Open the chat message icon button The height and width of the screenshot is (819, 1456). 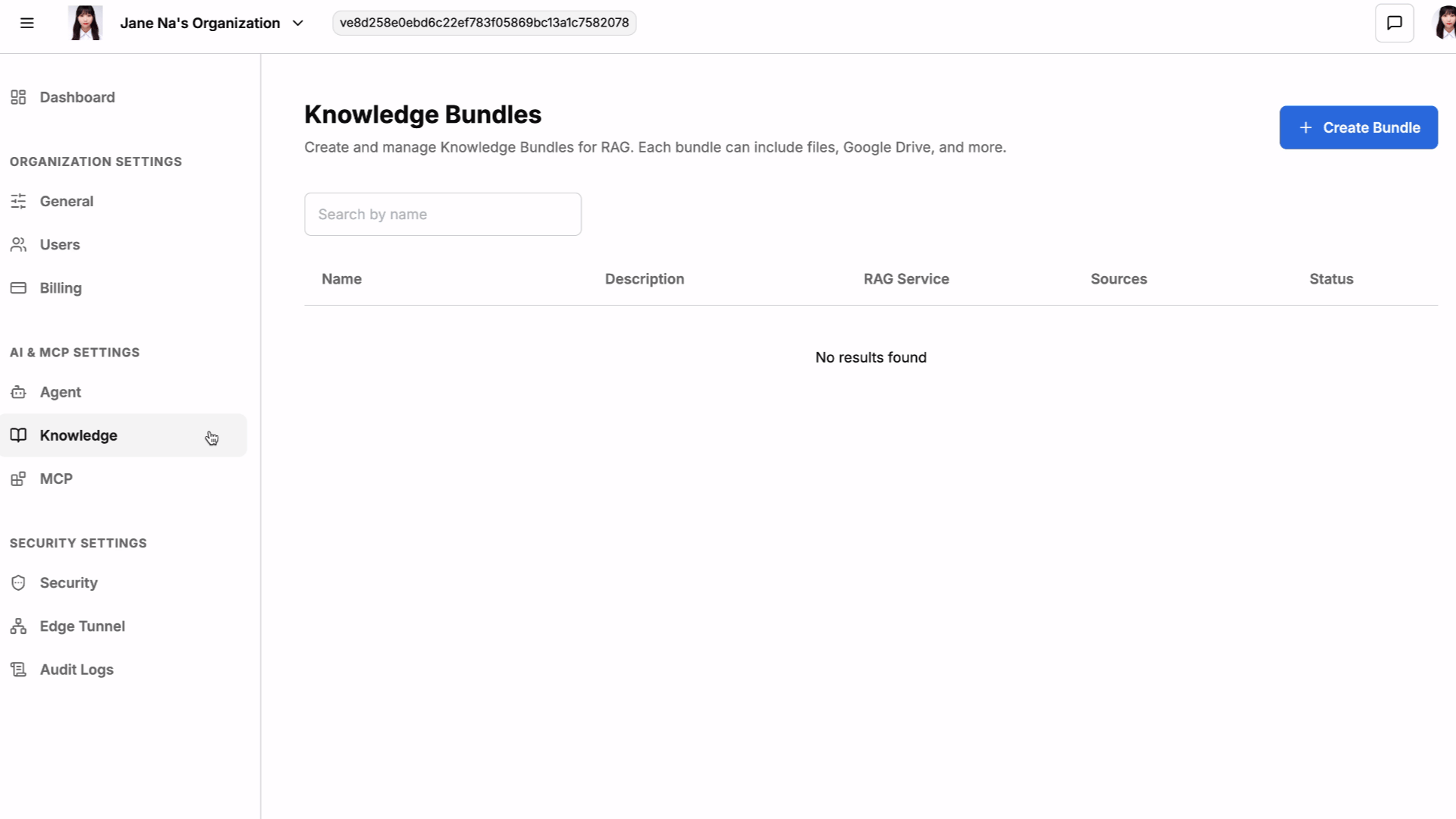pos(1394,23)
